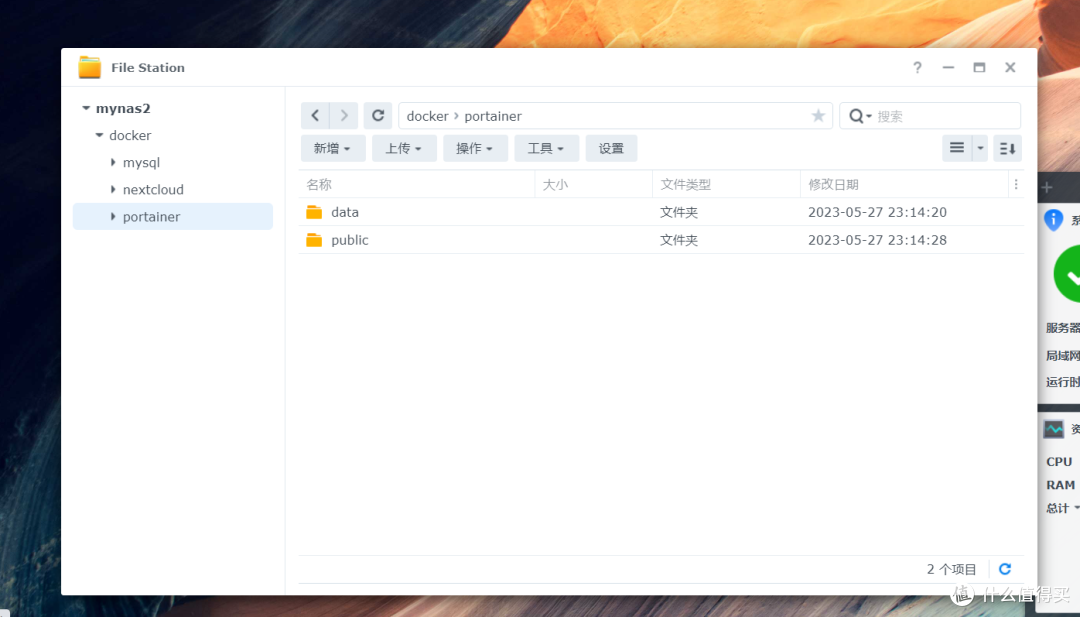Click RAM label in resource widget
Viewport: 1080px width, 617px height.
1061,485
